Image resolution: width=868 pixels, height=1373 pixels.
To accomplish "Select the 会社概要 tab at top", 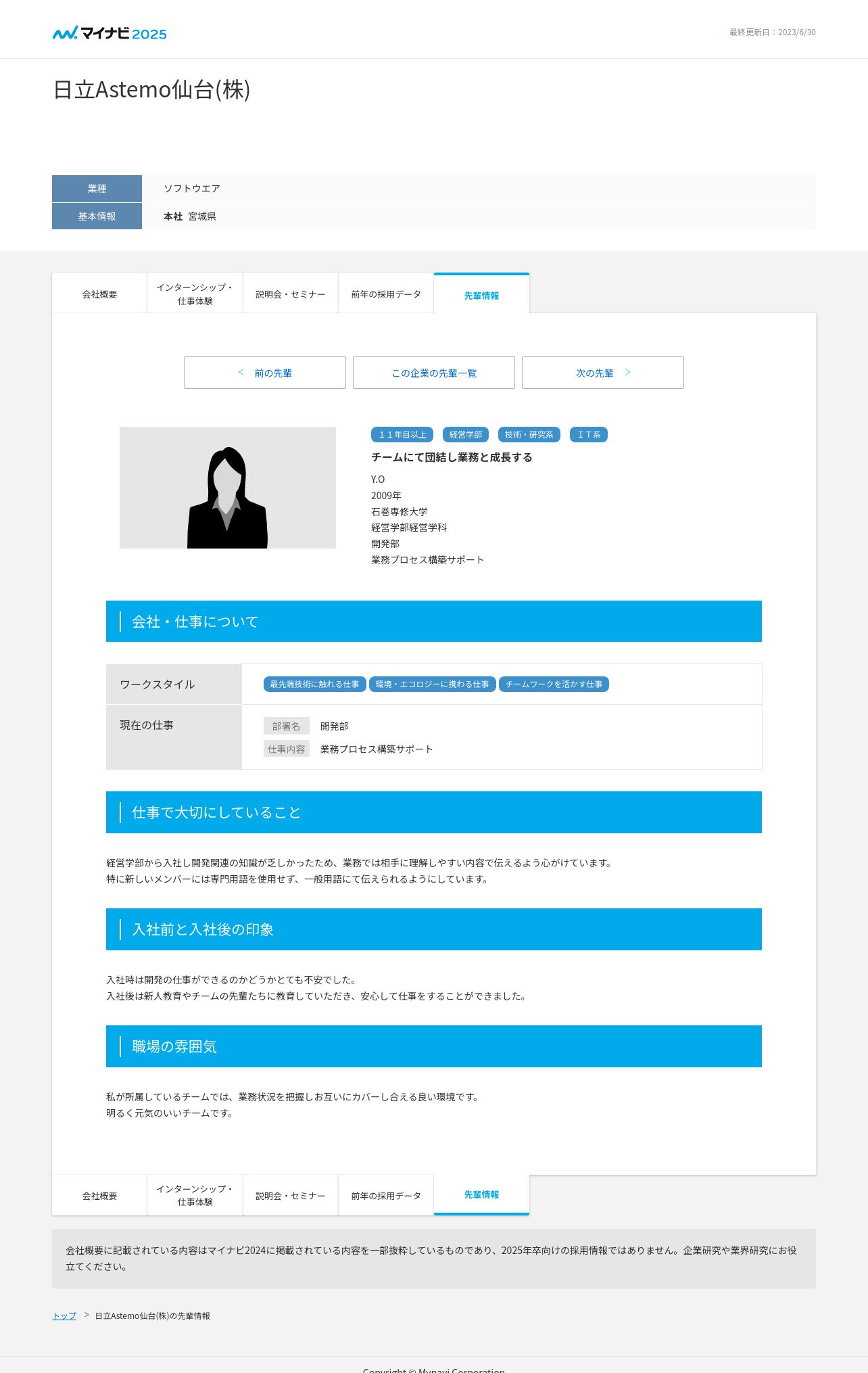I will [99, 294].
